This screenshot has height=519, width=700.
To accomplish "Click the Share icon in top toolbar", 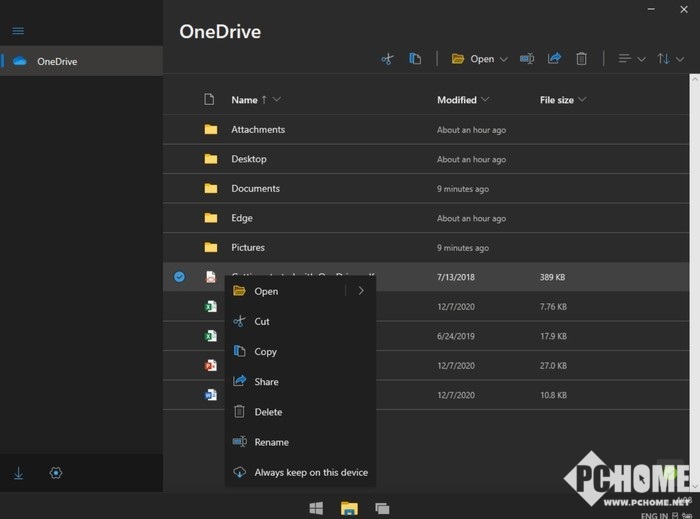I will 554,59.
